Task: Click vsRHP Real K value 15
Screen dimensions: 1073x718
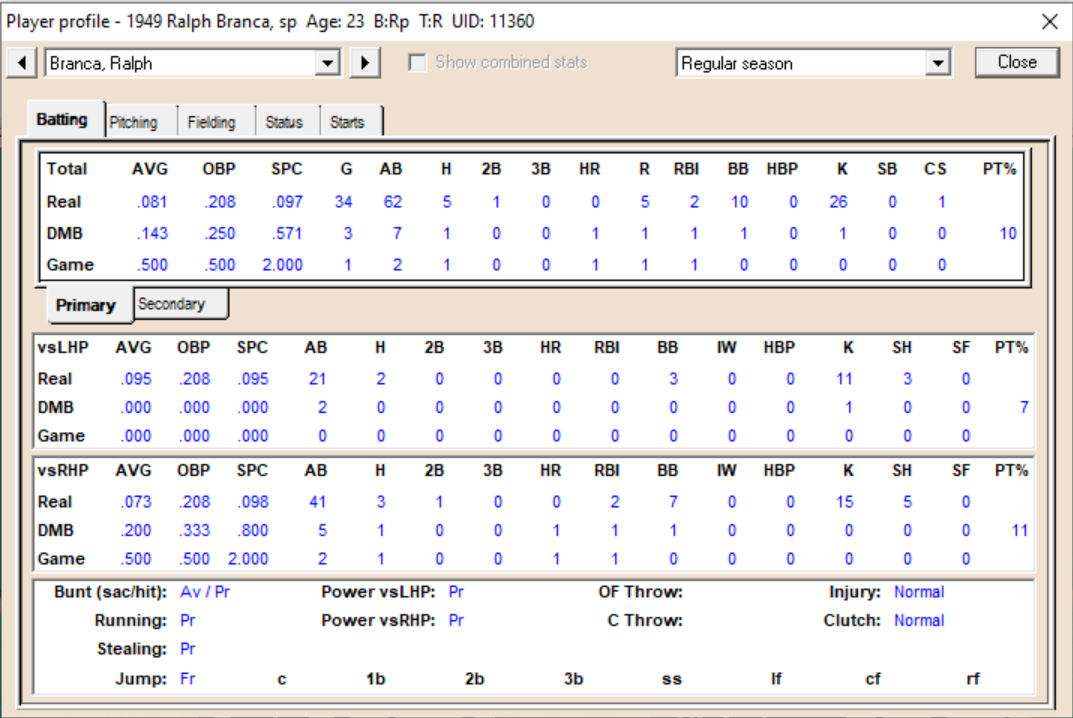Action: 844,502
